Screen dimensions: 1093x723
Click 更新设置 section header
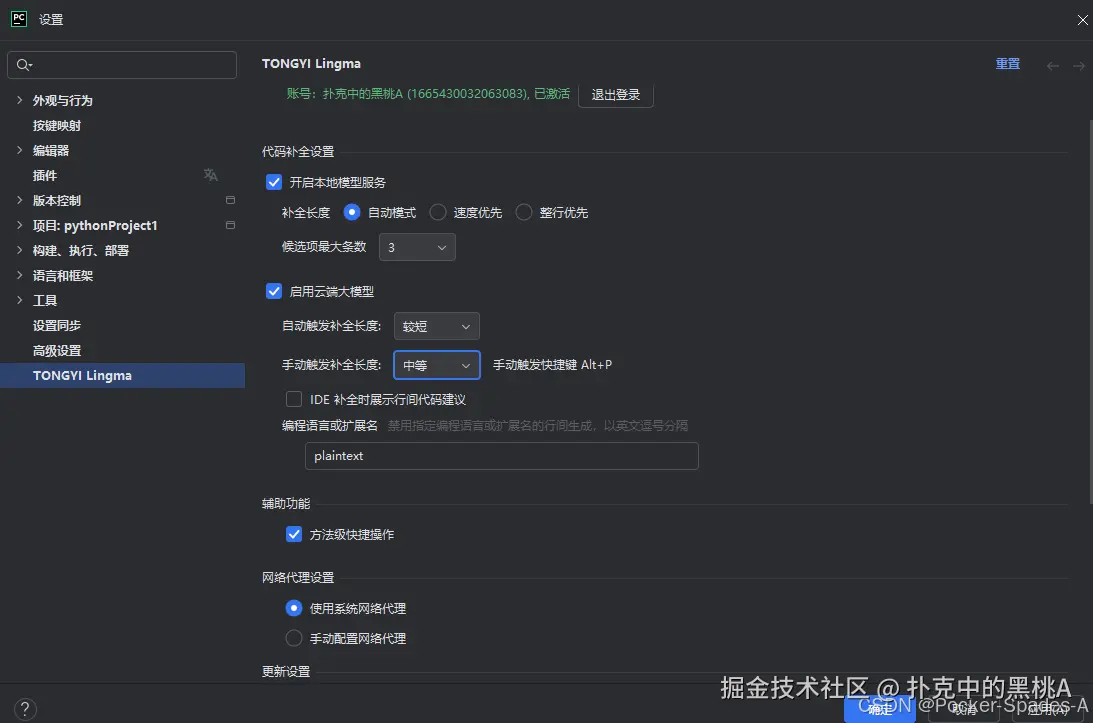pyautogui.click(x=286, y=672)
